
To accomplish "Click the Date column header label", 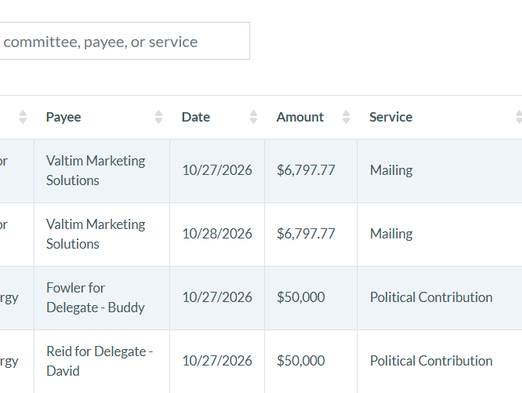I will pyautogui.click(x=196, y=117).
